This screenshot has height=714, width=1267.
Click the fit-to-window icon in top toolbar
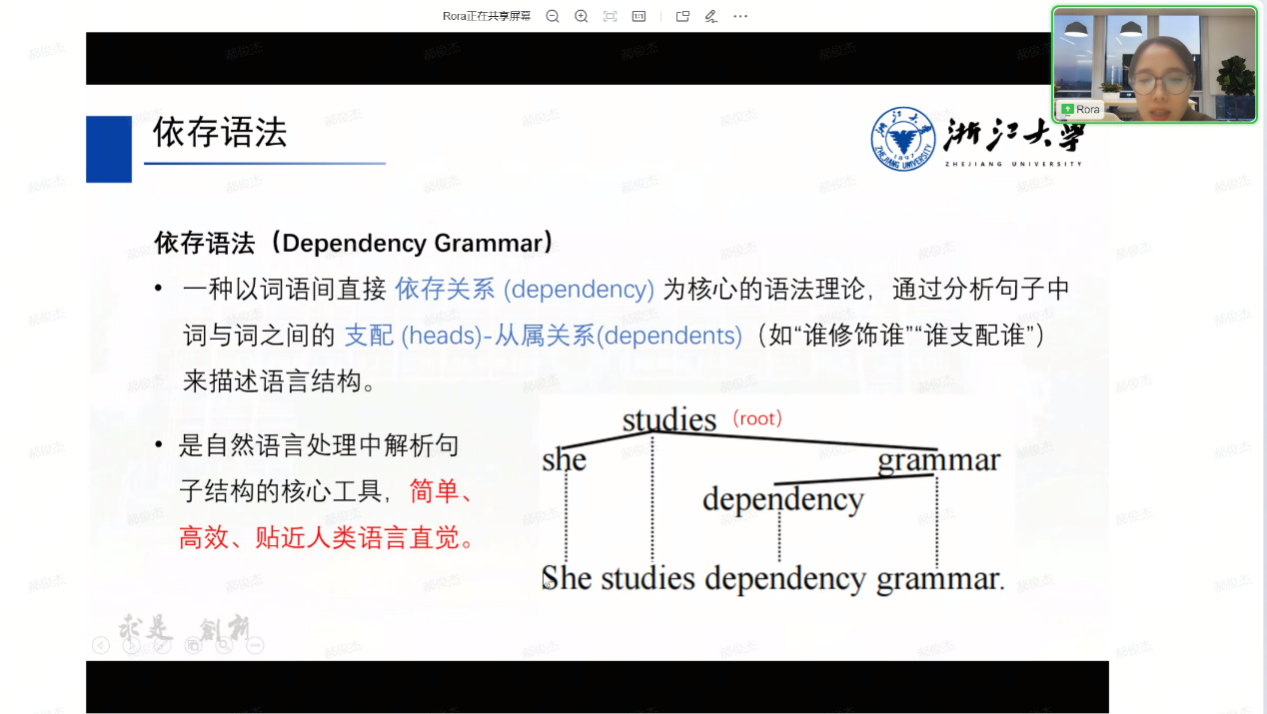coord(610,16)
